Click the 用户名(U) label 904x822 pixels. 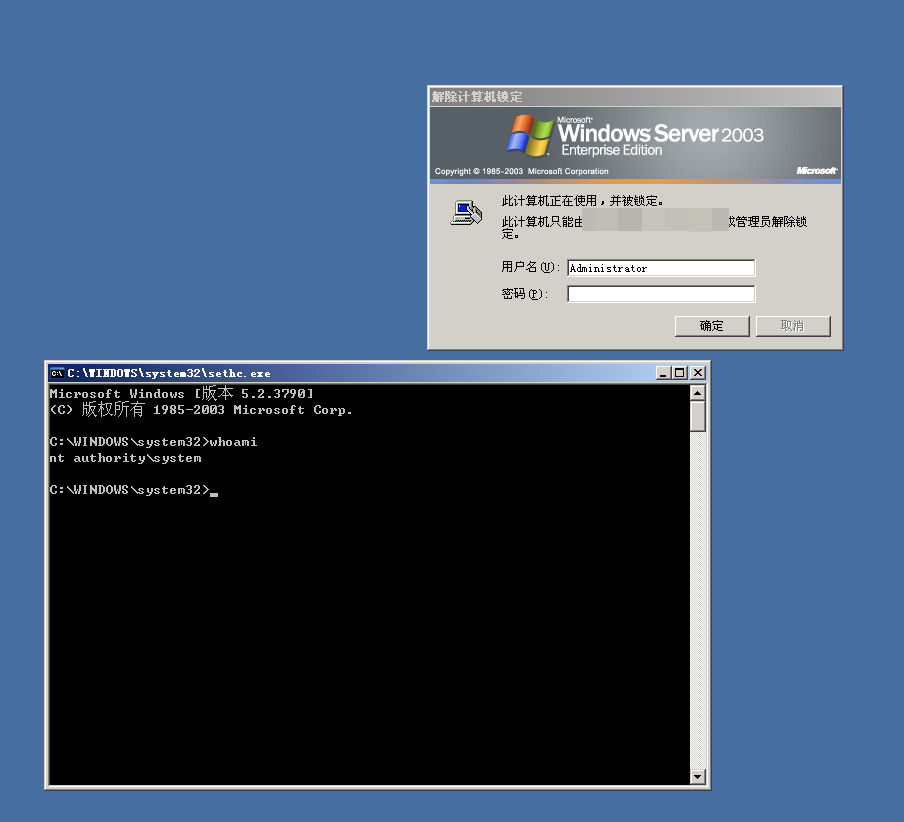530,267
